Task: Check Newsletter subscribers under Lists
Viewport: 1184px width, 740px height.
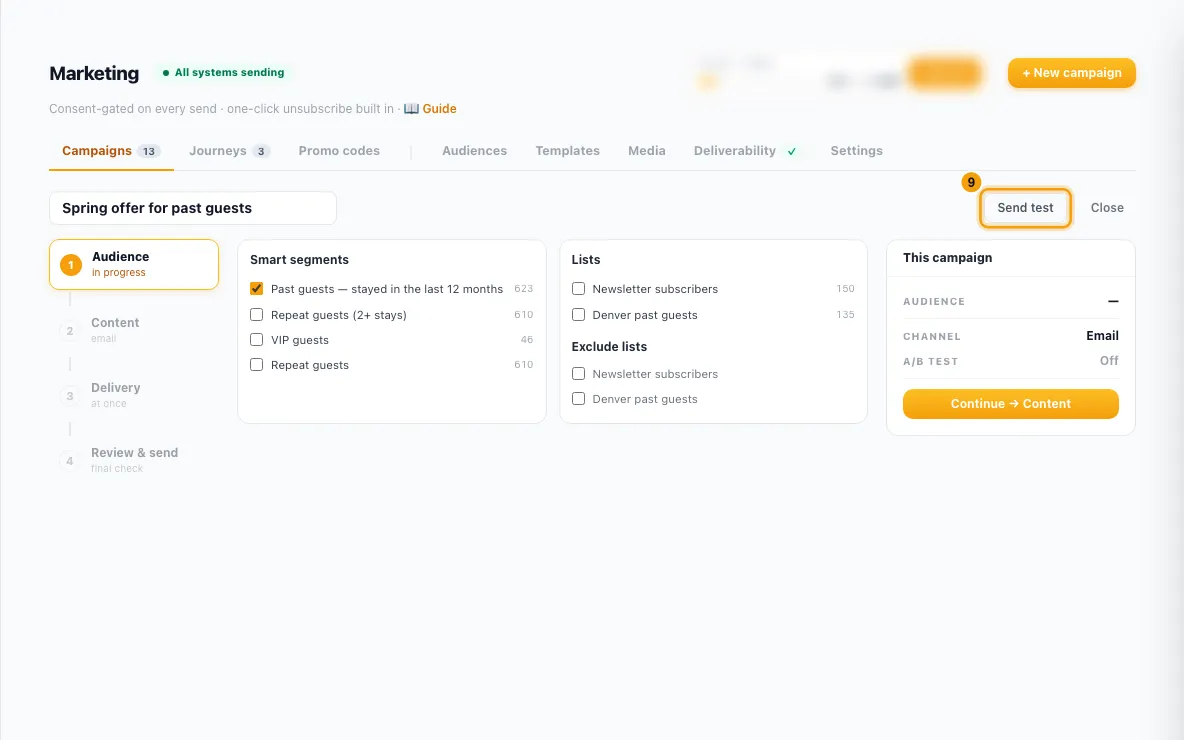Action: pos(578,288)
